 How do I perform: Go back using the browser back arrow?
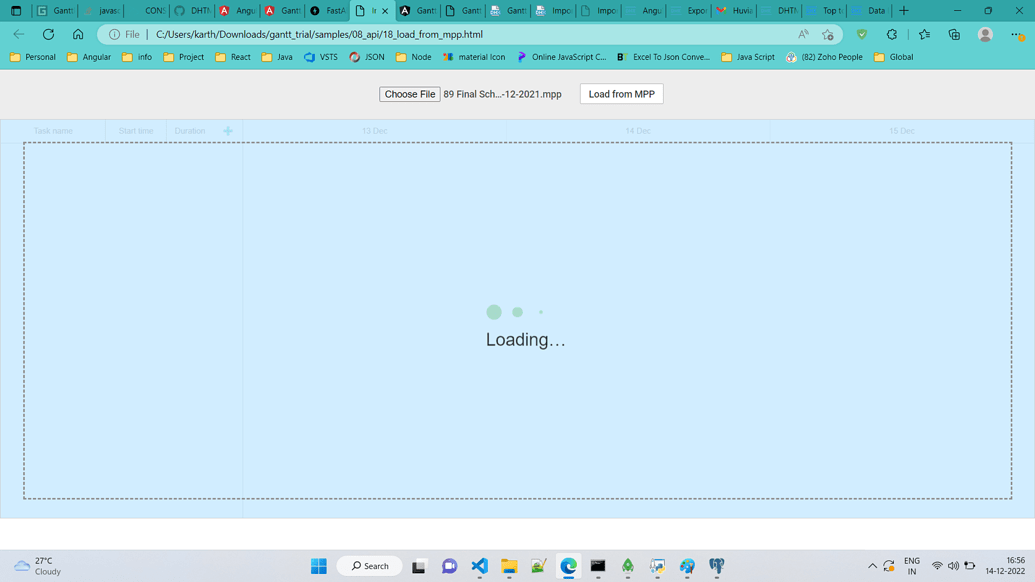tap(17, 33)
